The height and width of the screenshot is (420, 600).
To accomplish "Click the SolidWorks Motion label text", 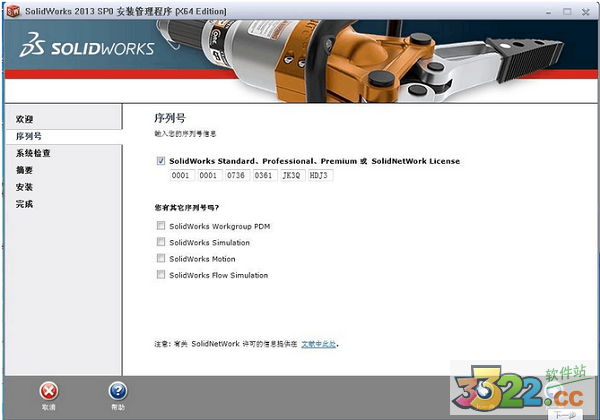I will [x=202, y=259].
